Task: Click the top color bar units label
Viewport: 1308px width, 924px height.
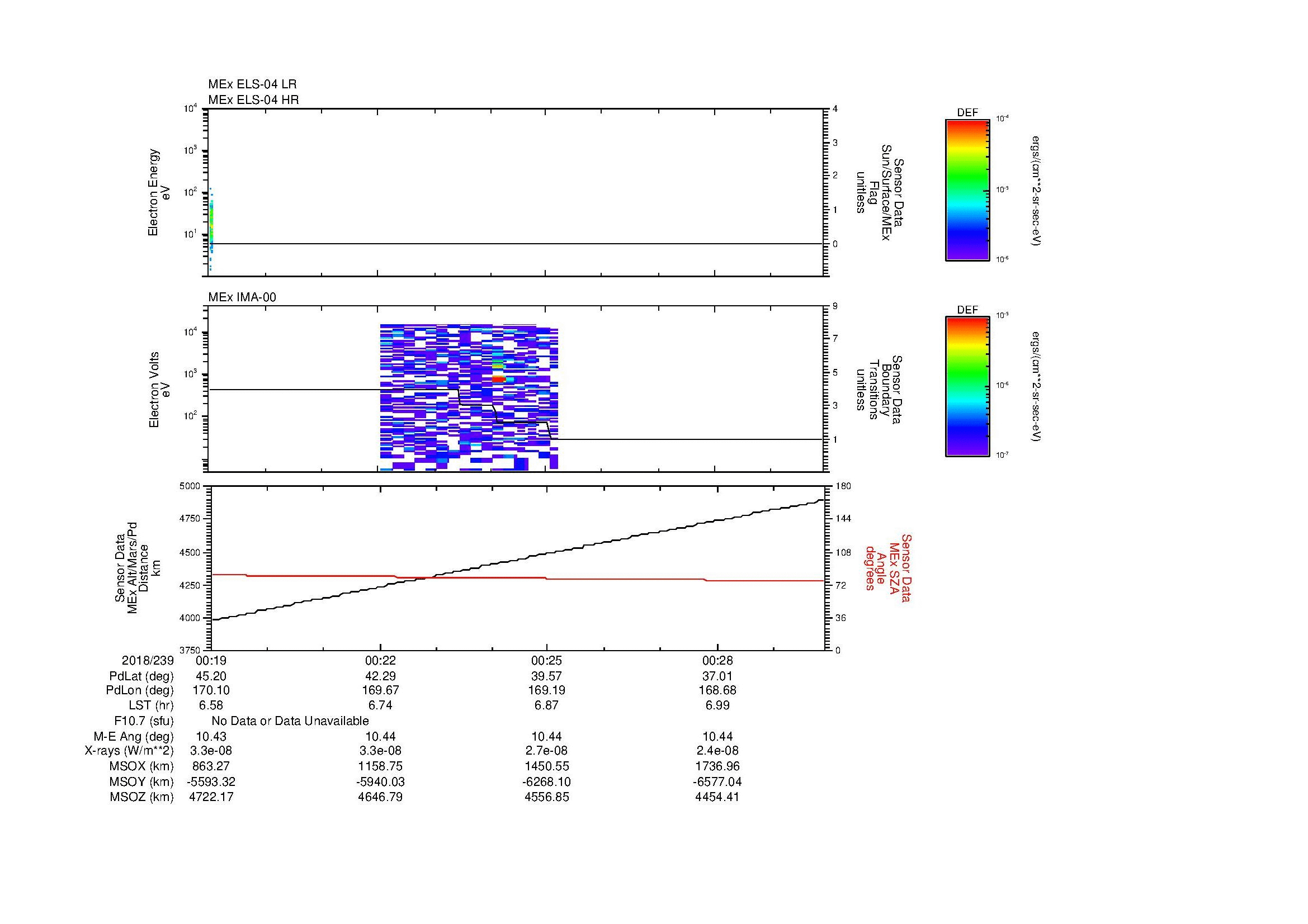Action: click(1037, 191)
